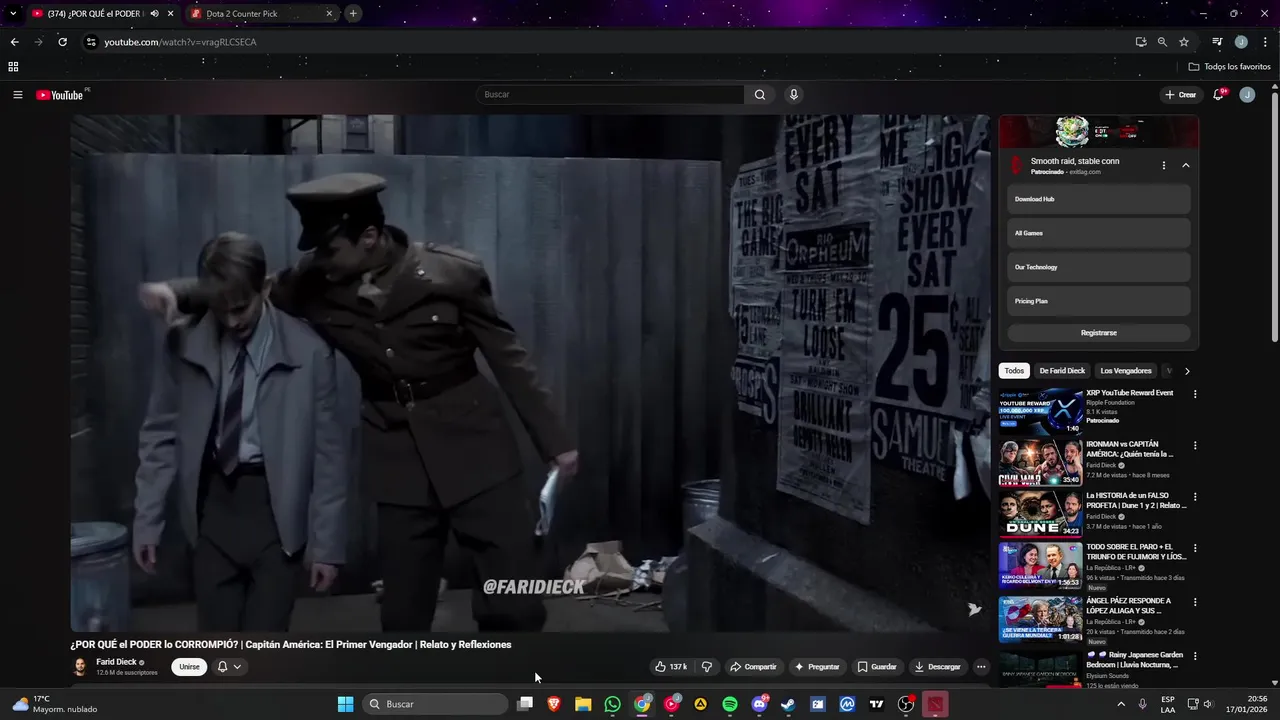Click the Descargar button
Screen dimensions: 1280x720
click(938, 667)
